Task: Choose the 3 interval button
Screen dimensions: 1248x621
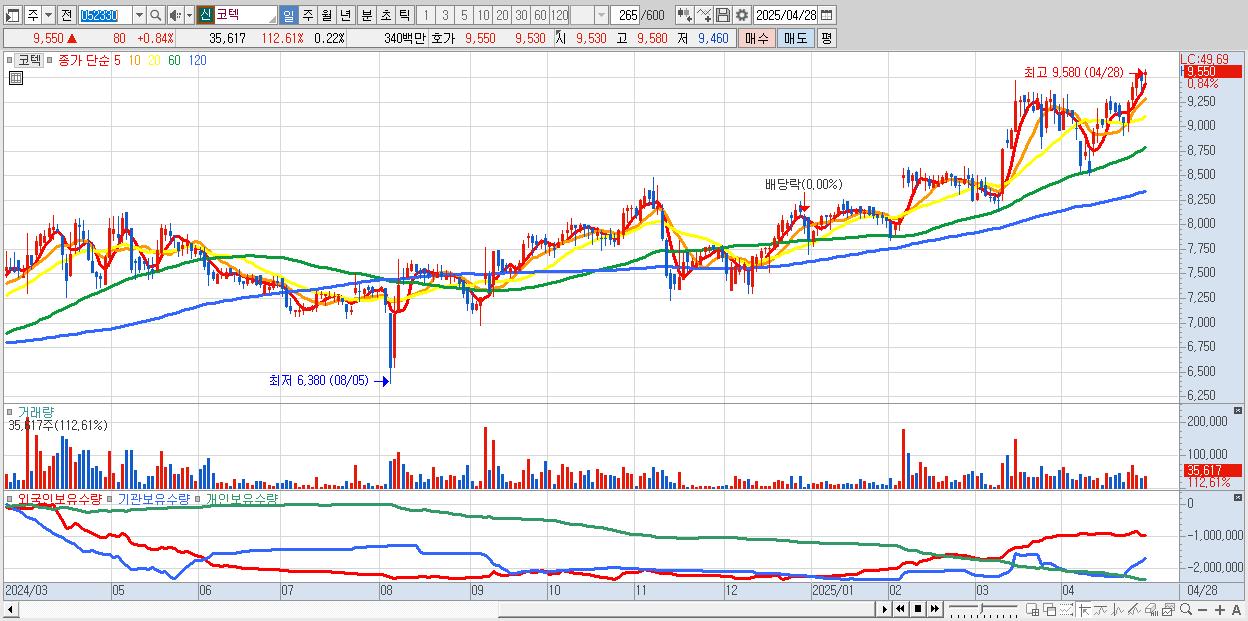Action: pyautogui.click(x=445, y=15)
